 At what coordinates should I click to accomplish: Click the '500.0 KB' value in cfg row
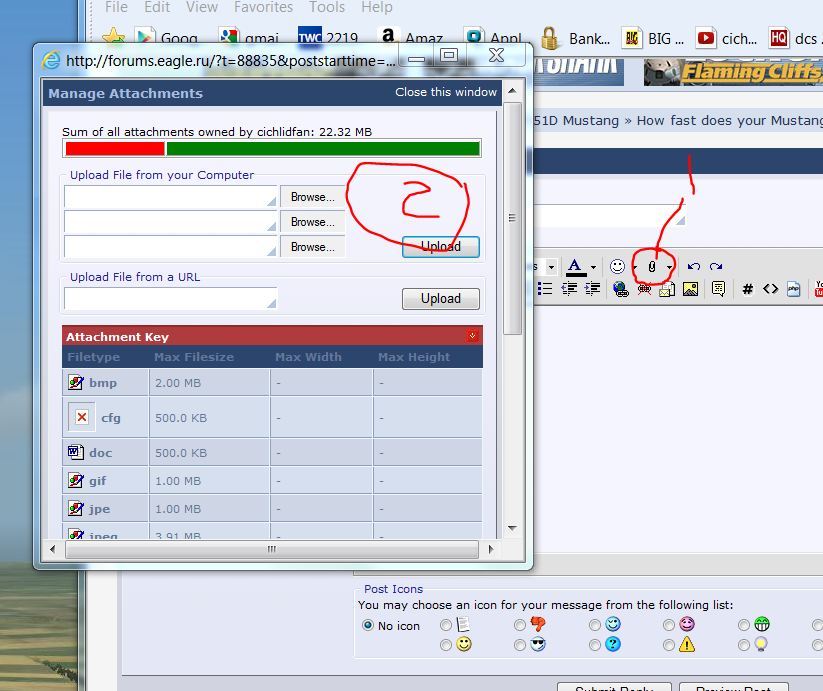coord(181,418)
